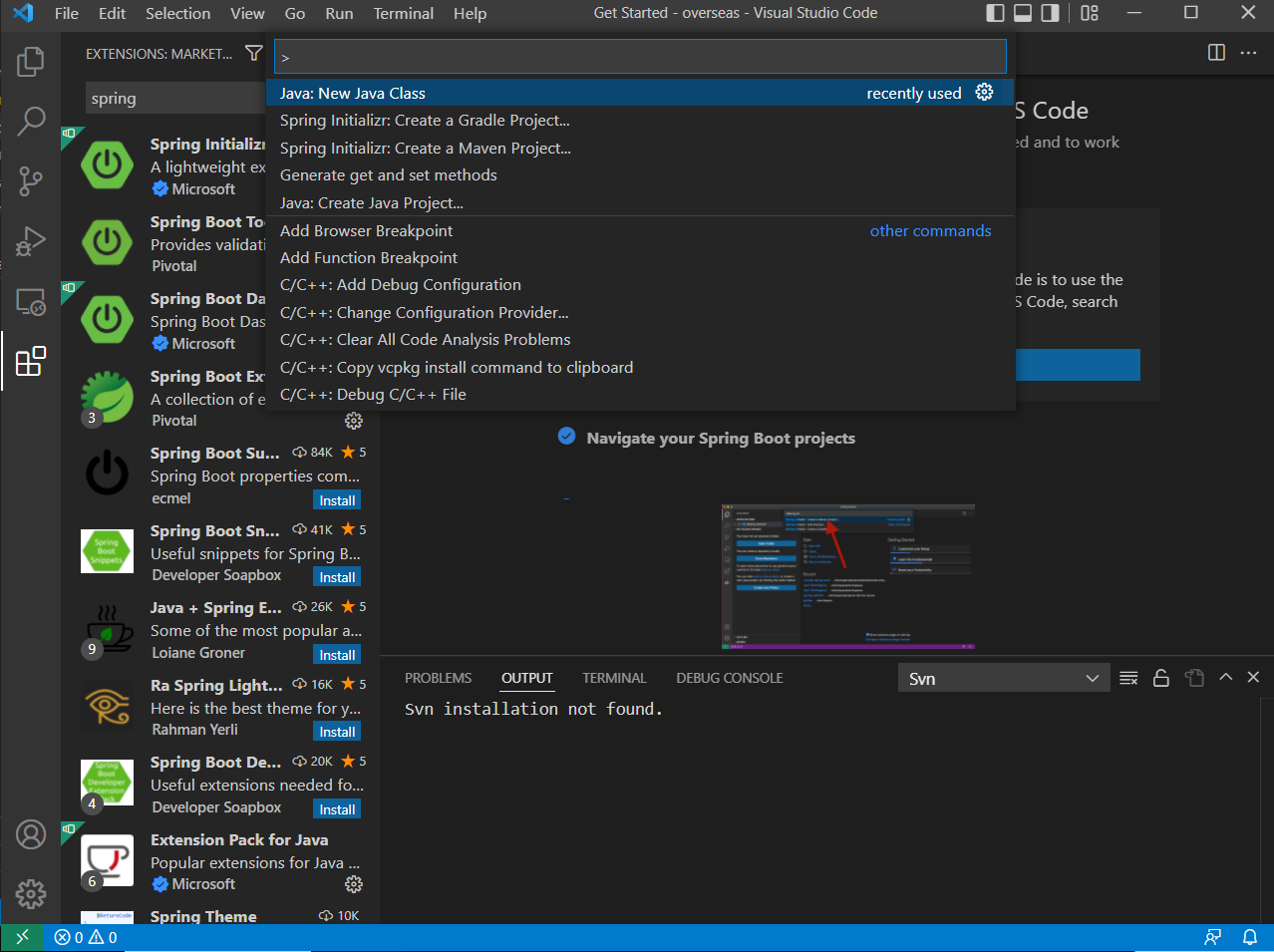Maximize the panel with chevron up
This screenshot has height=952, width=1274.
(1226, 678)
